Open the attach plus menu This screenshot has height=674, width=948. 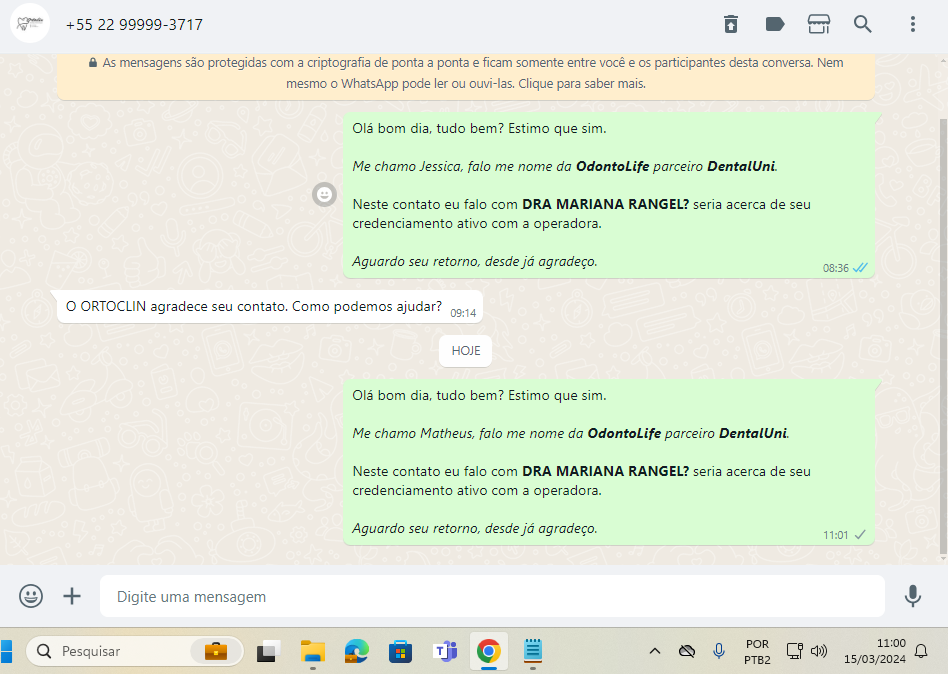(x=72, y=596)
